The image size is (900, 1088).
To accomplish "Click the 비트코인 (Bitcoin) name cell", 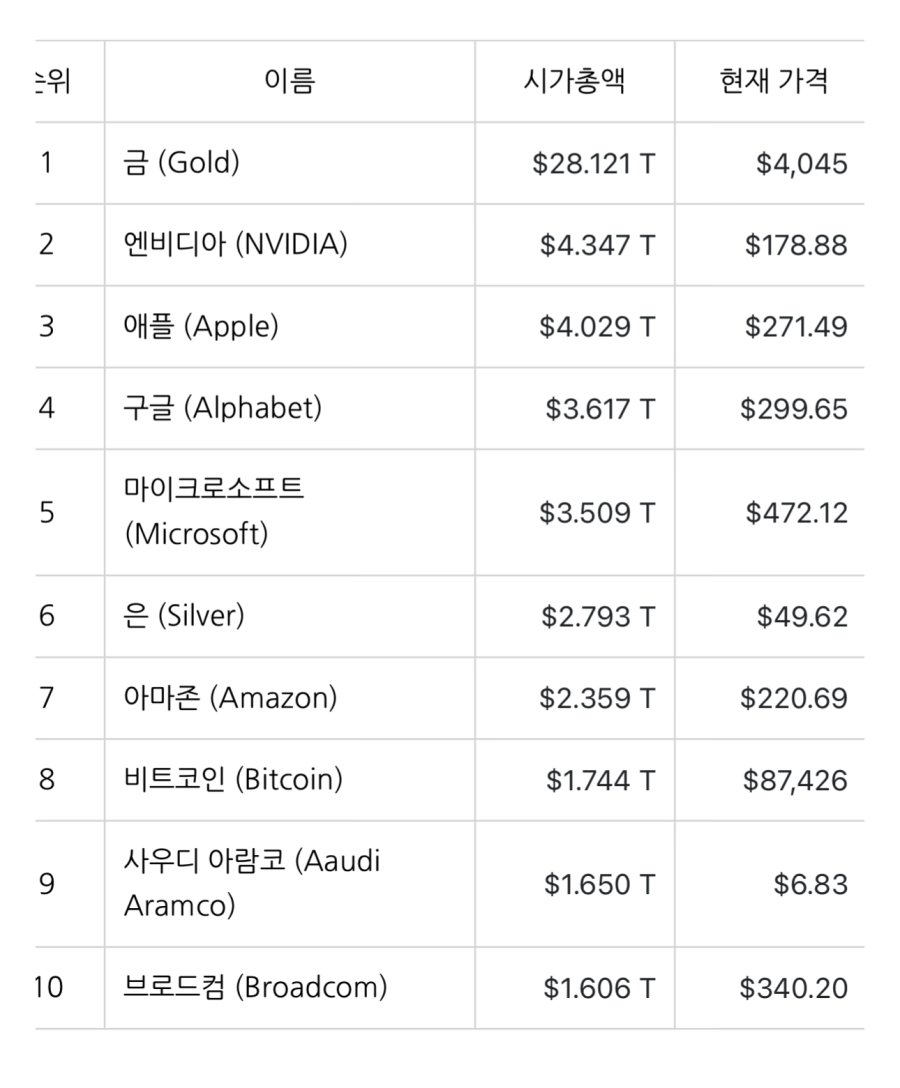I will point(233,780).
